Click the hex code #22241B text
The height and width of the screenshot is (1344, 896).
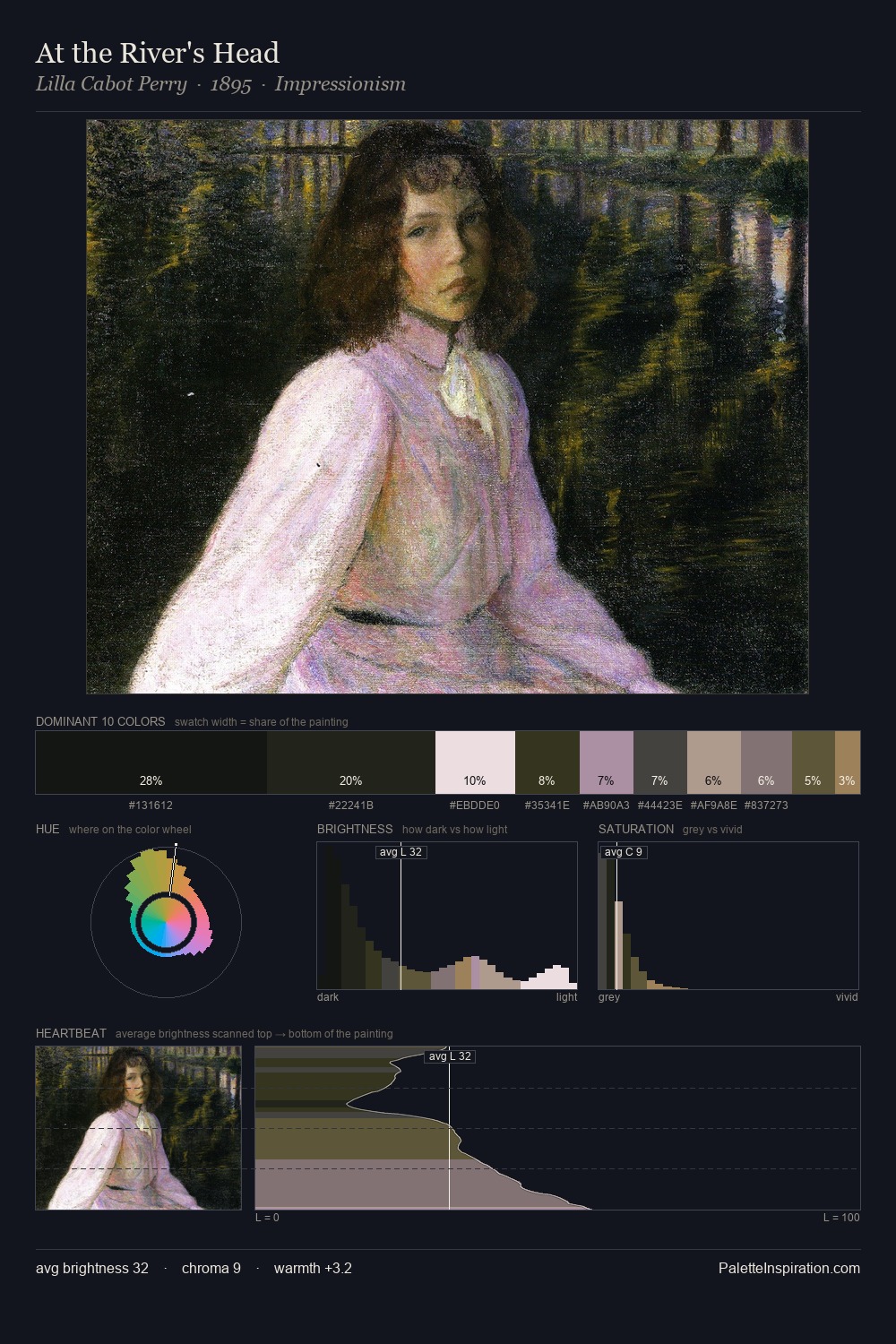tap(351, 806)
